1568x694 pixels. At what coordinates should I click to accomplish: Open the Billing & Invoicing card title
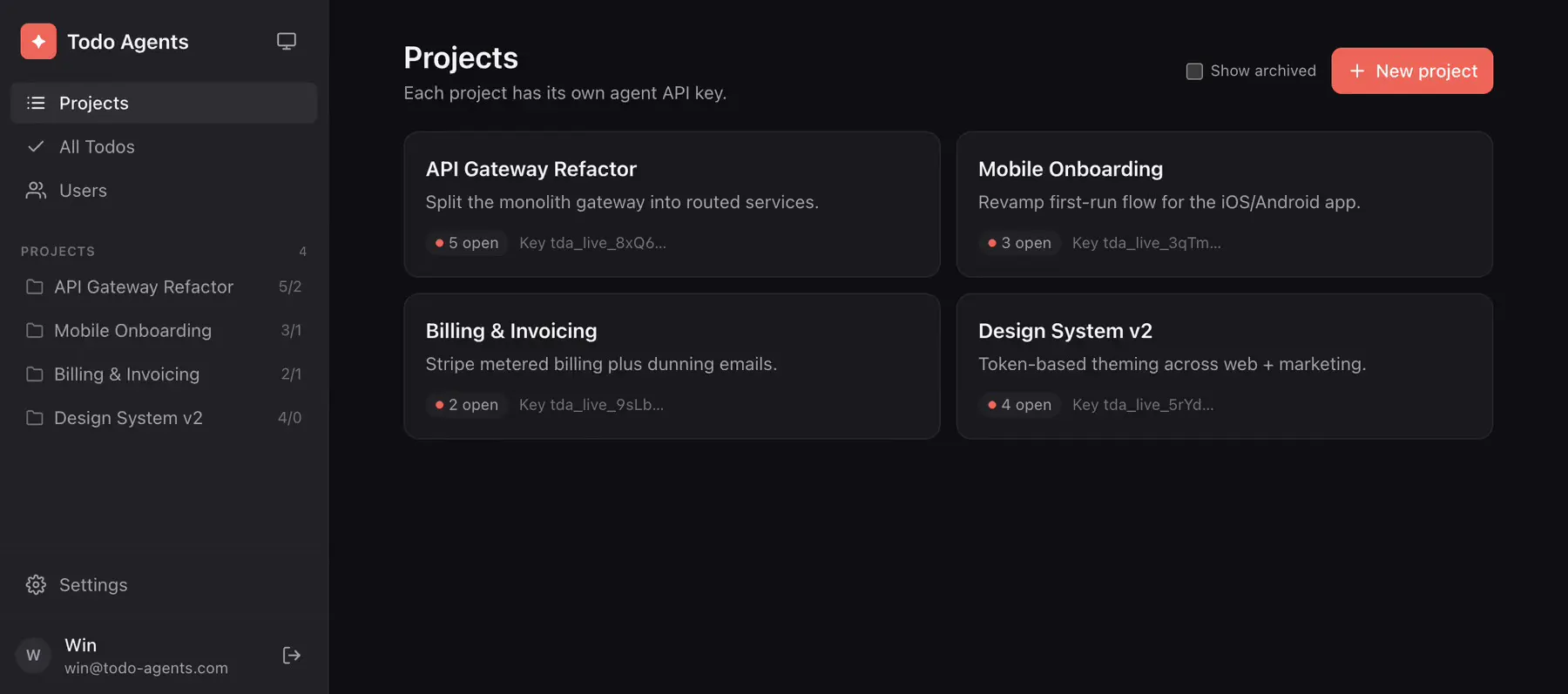pos(511,331)
